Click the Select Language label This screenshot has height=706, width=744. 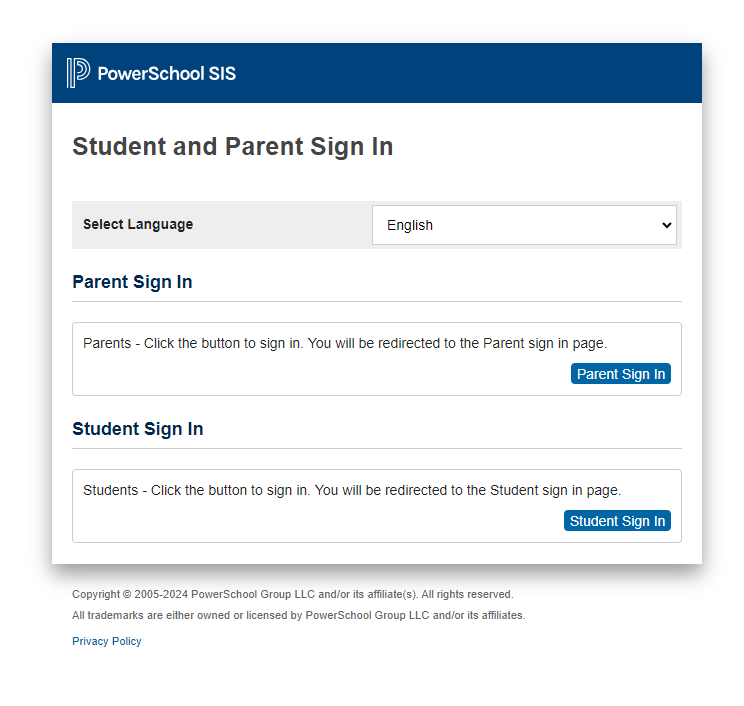coord(138,225)
